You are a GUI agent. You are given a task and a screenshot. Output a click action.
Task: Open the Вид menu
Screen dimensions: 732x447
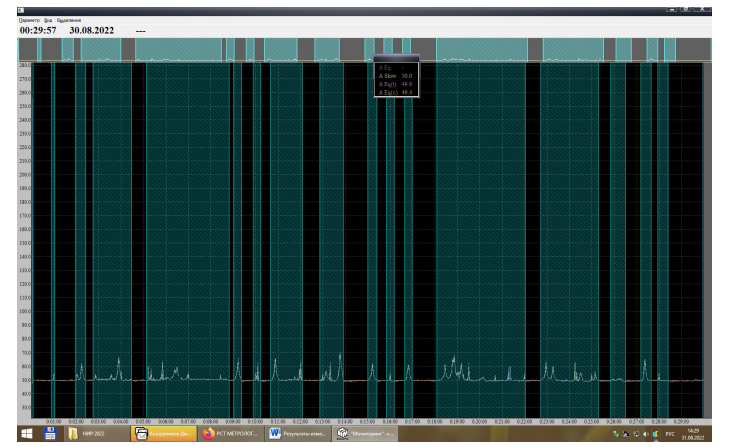tap(48, 20)
